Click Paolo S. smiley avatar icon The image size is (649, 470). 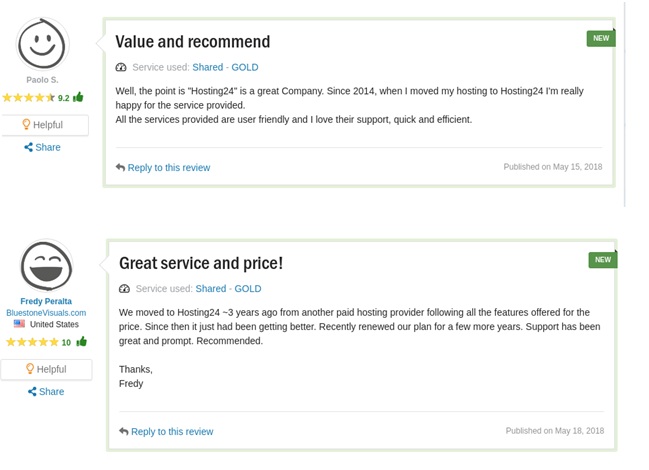(42, 44)
